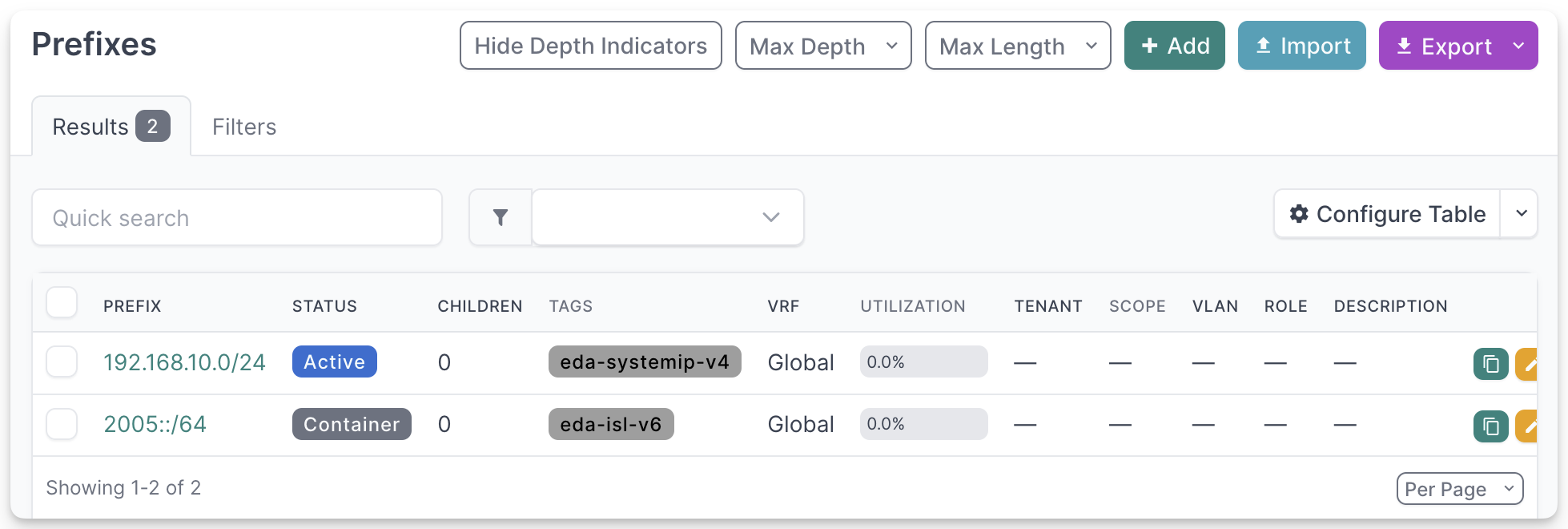1568x529 pixels.
Task: Edit the 192.168.10.0/24 prefix row
Action: [1528, 364]
